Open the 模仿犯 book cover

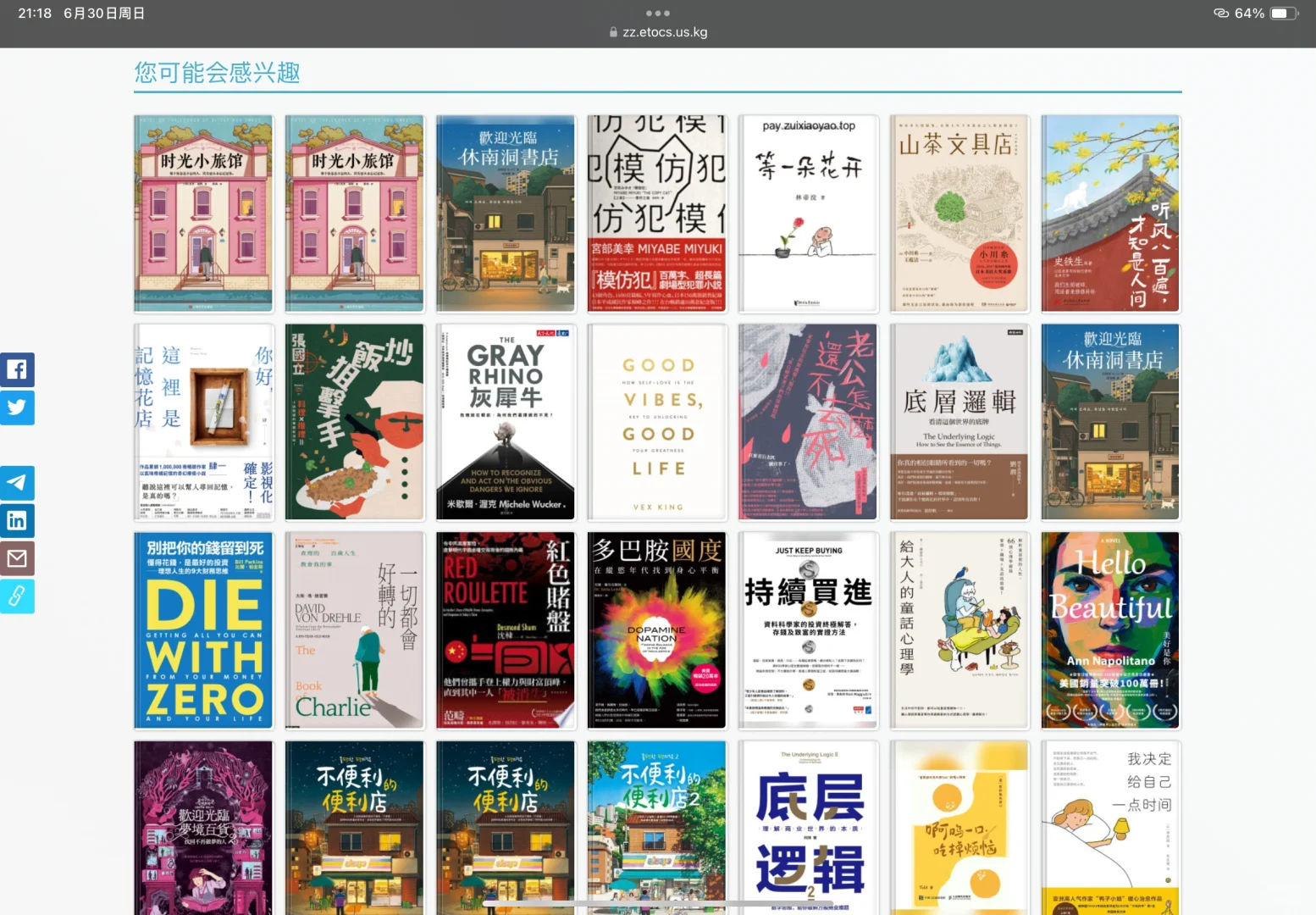[657, 213]
